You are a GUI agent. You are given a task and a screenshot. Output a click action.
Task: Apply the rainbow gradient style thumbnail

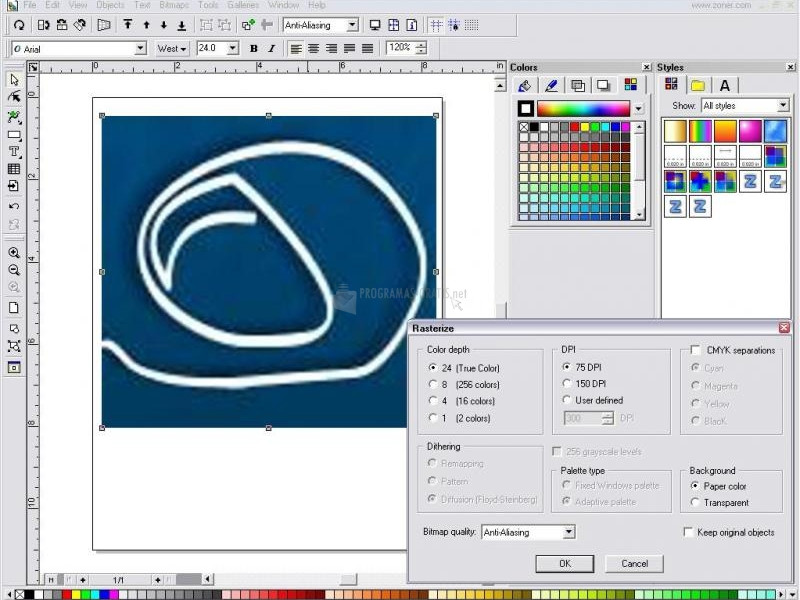pos(700,131)
